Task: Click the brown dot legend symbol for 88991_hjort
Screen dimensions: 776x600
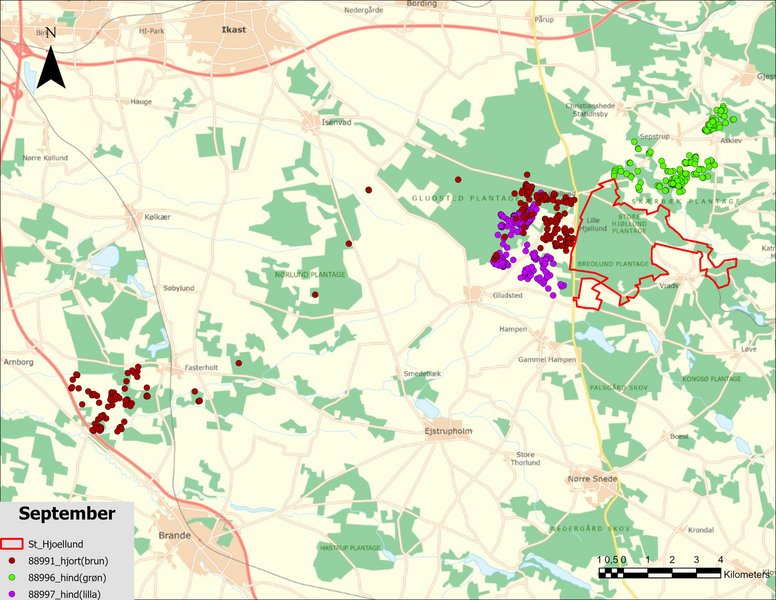Action: tap(11, 561)
